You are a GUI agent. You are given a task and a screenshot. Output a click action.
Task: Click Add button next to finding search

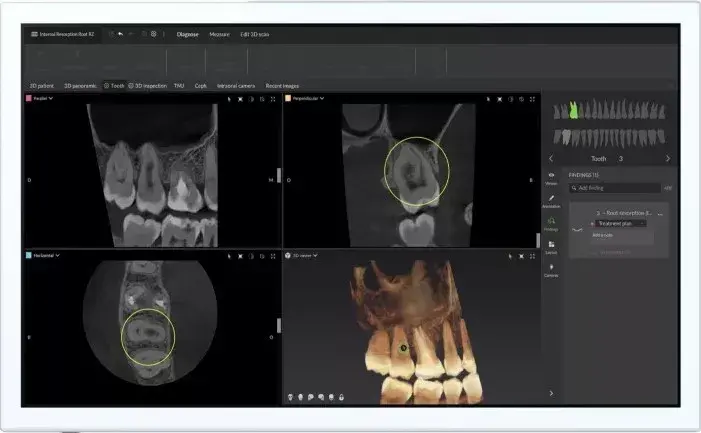(x=668, y=188)
